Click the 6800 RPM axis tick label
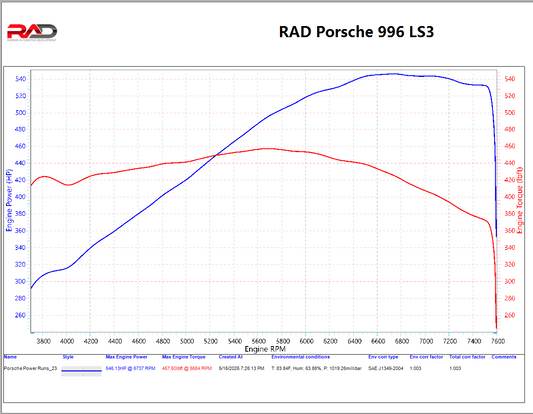Screen dimensions: 533x414 point(402,341)
